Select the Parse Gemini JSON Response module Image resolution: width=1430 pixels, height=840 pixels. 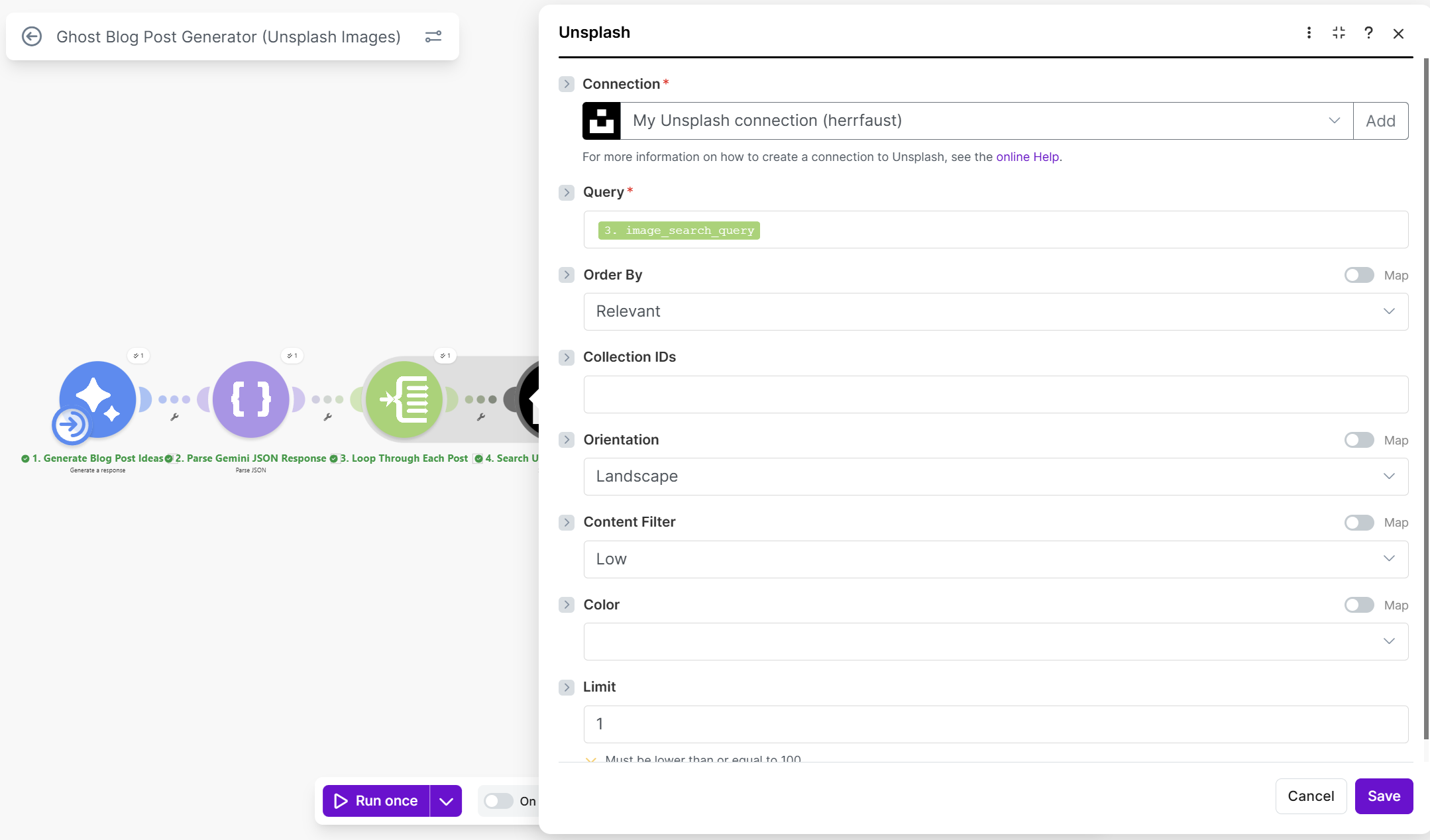[x=250, y=399]
